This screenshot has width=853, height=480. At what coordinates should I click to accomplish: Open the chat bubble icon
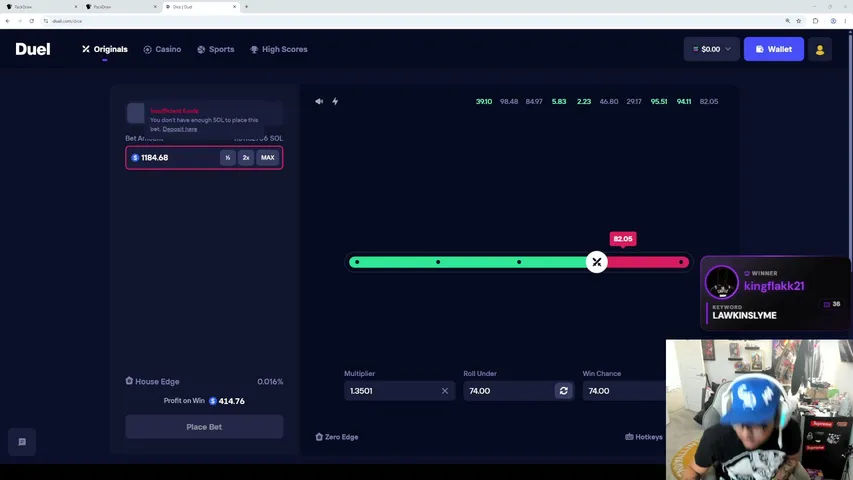[x=22, y=442]
